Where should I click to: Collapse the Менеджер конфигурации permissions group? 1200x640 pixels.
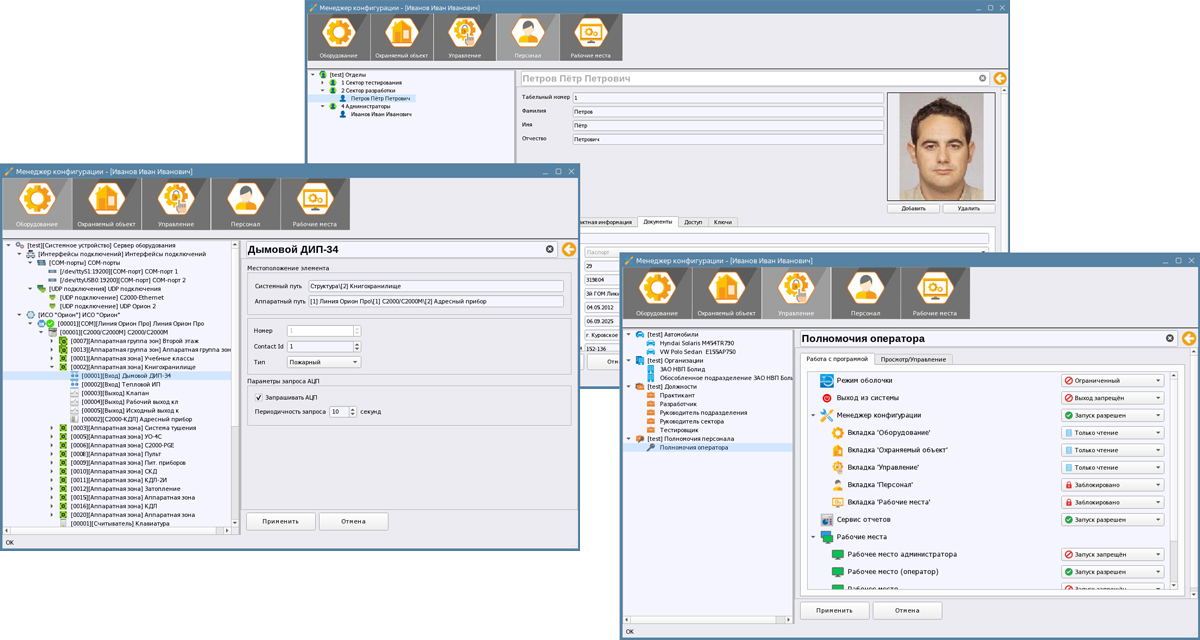tap(812, 415)
